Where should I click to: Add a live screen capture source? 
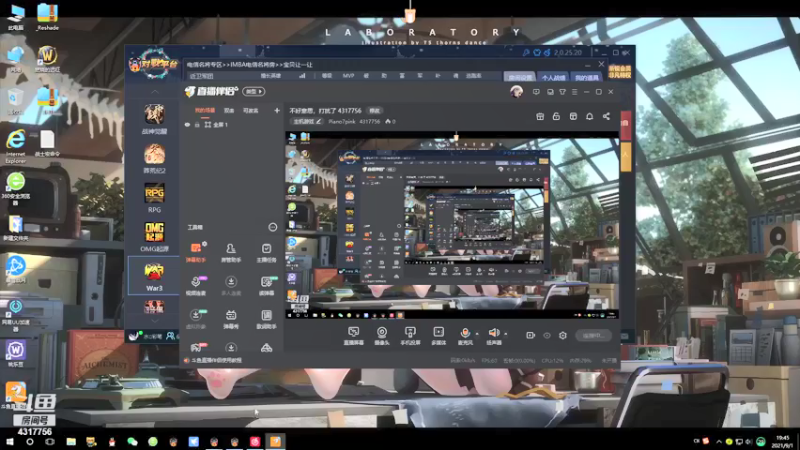pyautogui.click(x=353, y=336)
